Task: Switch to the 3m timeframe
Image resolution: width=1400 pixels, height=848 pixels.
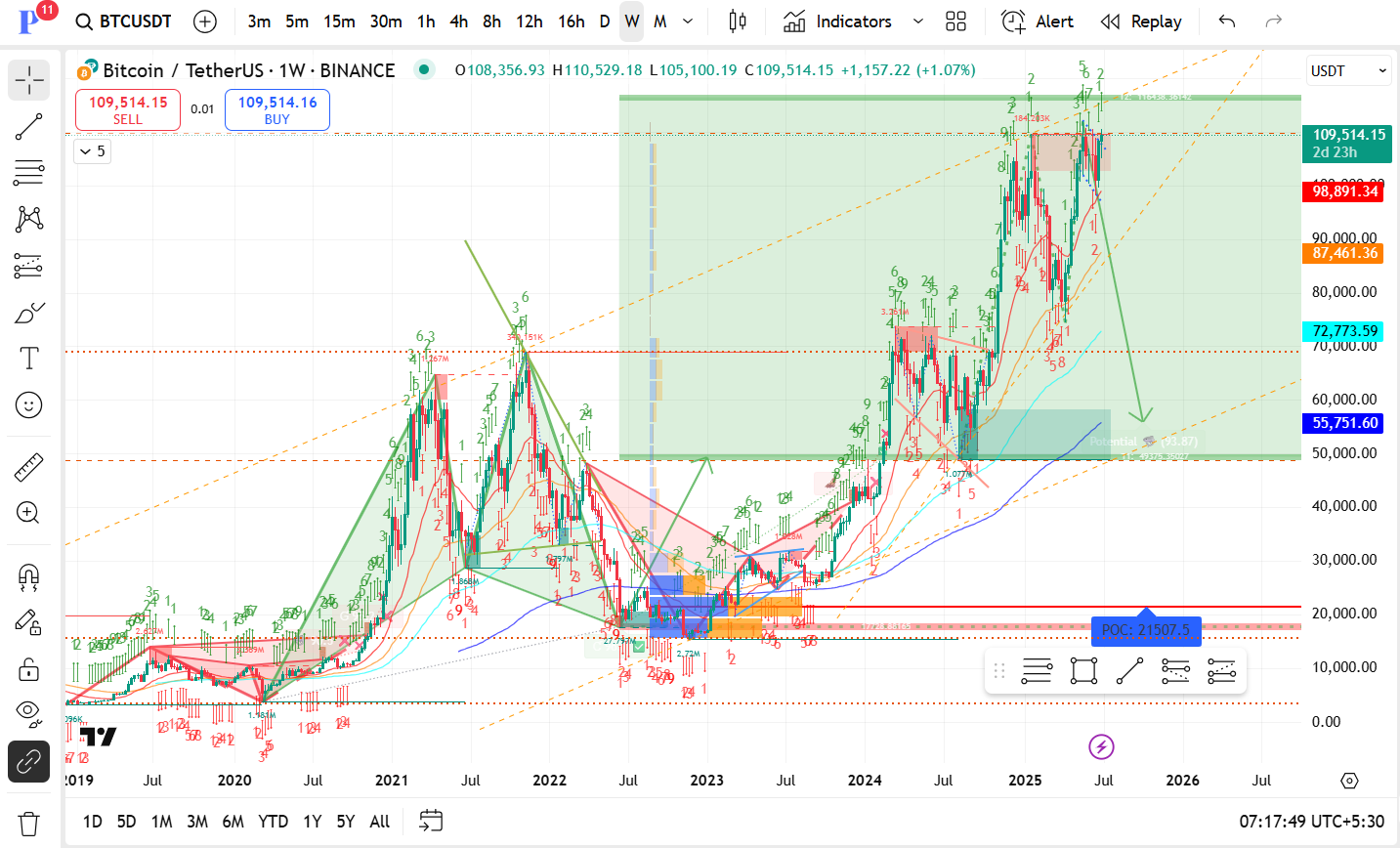Action: click(x=259, y=21)
